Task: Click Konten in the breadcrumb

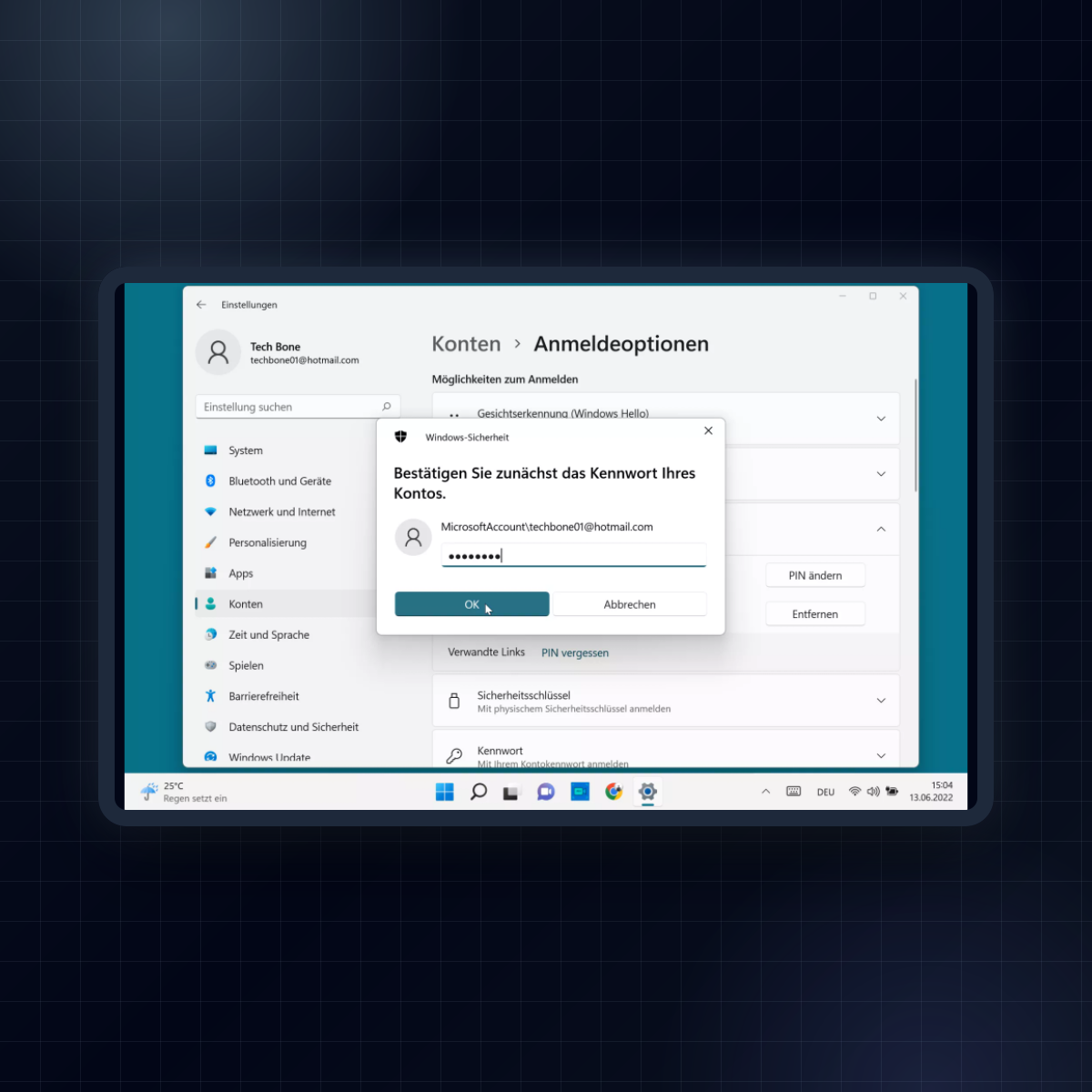Action: click(466, 344)
